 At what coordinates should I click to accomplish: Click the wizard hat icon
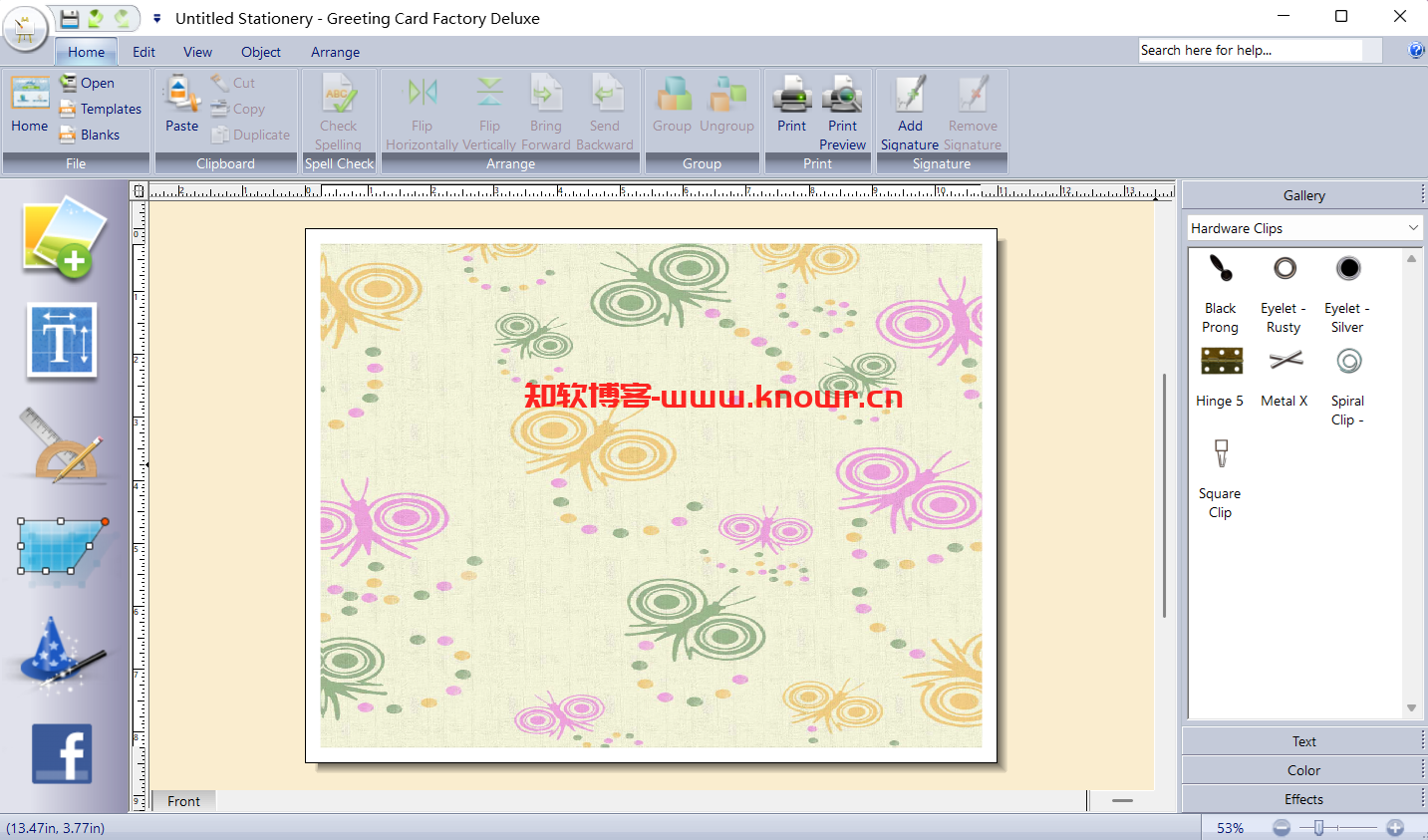(x=62, y=654)
